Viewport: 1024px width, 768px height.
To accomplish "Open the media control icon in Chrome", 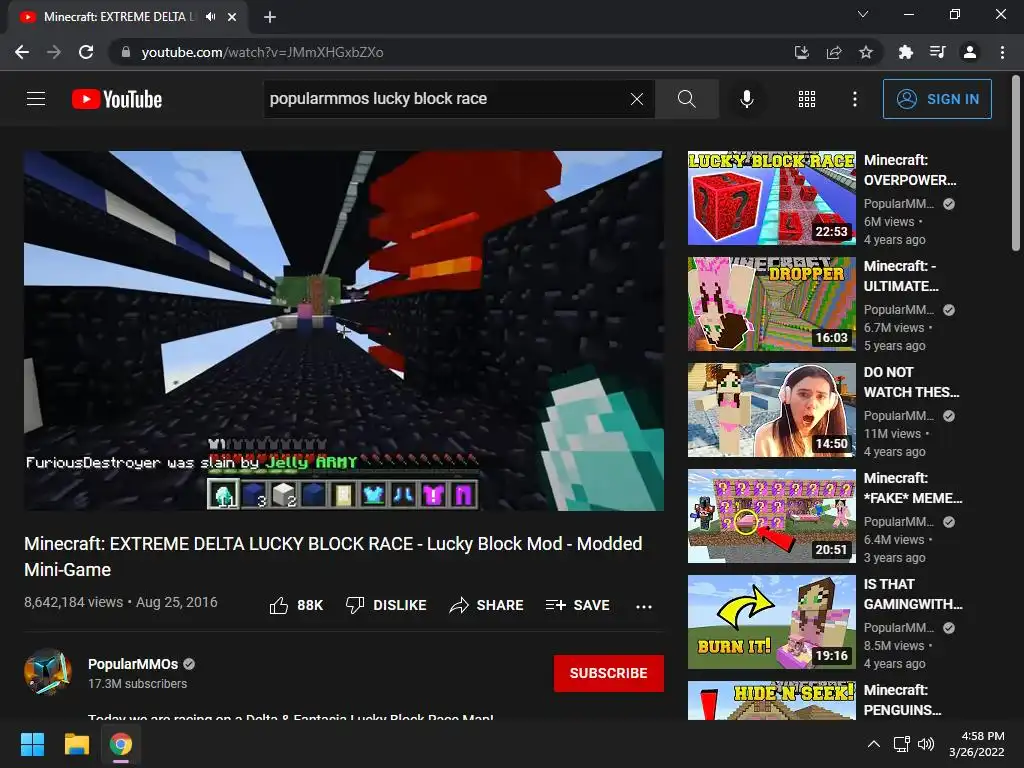I will click(x=938, y=52).
